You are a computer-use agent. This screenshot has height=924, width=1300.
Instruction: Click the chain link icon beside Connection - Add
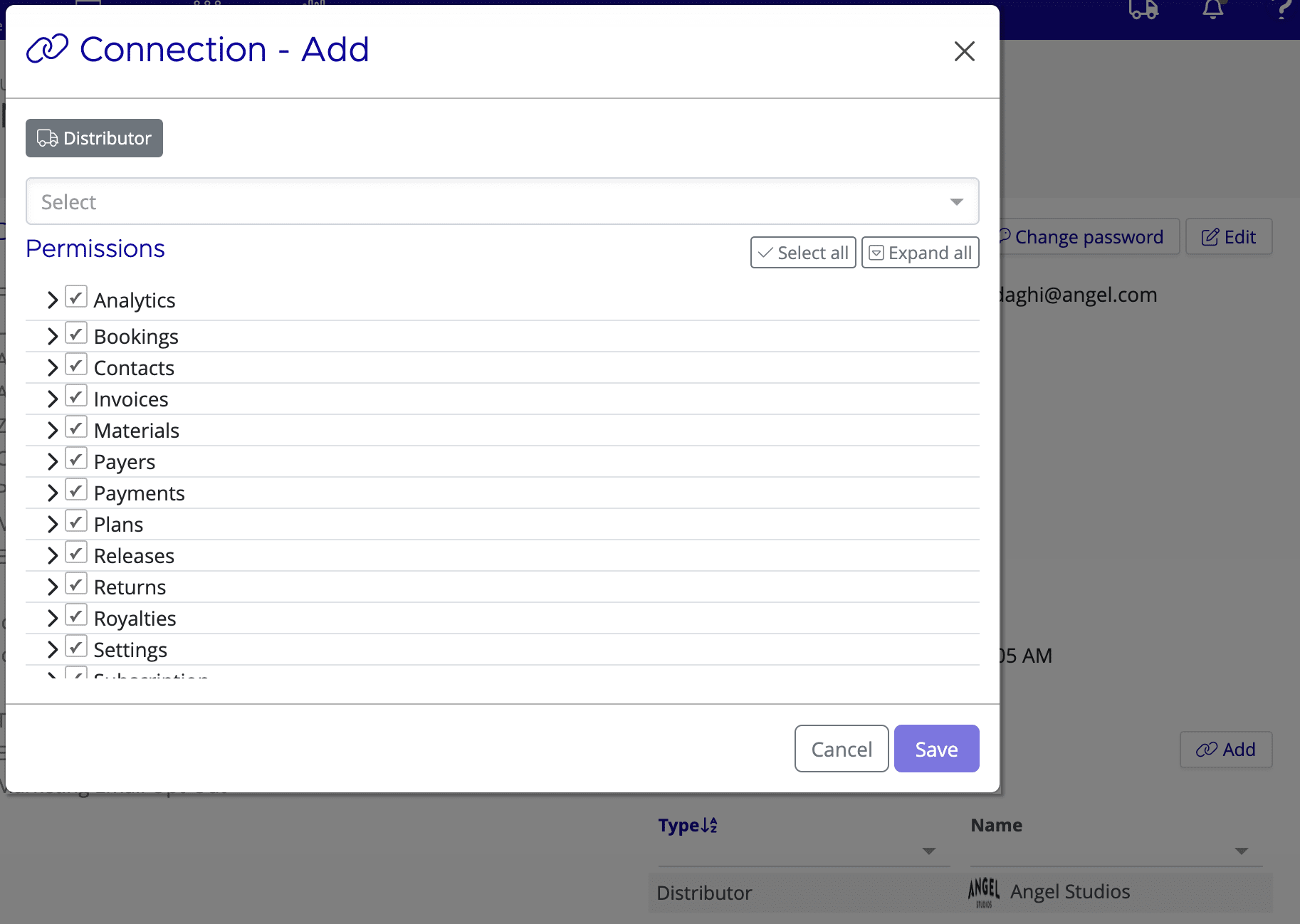tap(47, 48)
